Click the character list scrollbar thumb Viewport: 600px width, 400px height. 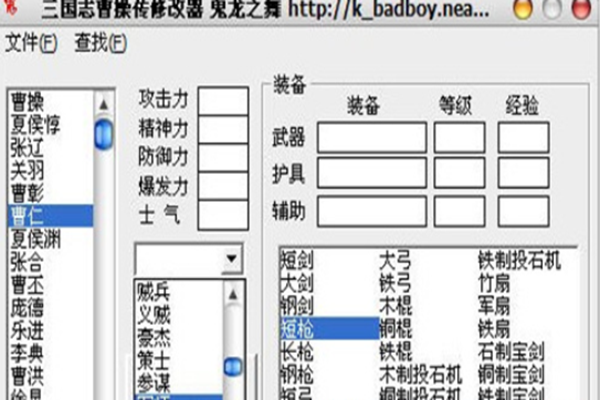103,134
